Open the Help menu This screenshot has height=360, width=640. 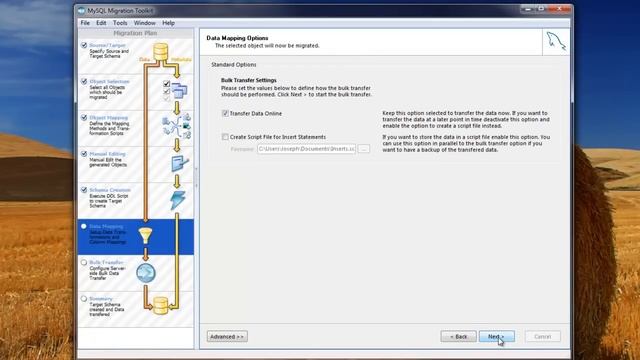point(168,23)
